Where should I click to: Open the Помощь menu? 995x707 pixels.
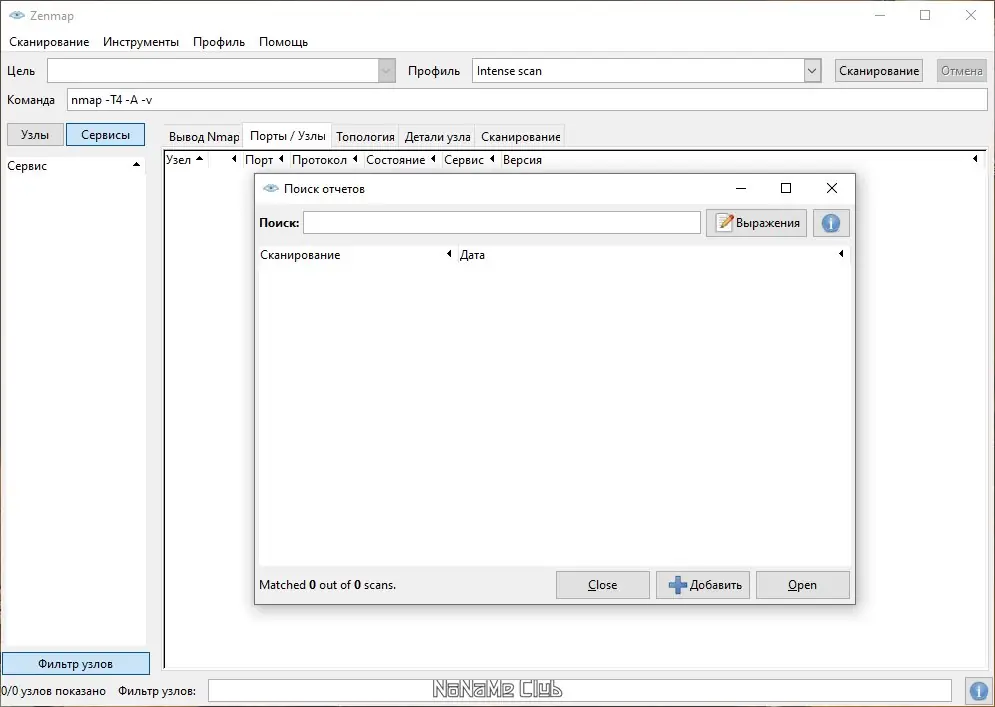[283, 42]
